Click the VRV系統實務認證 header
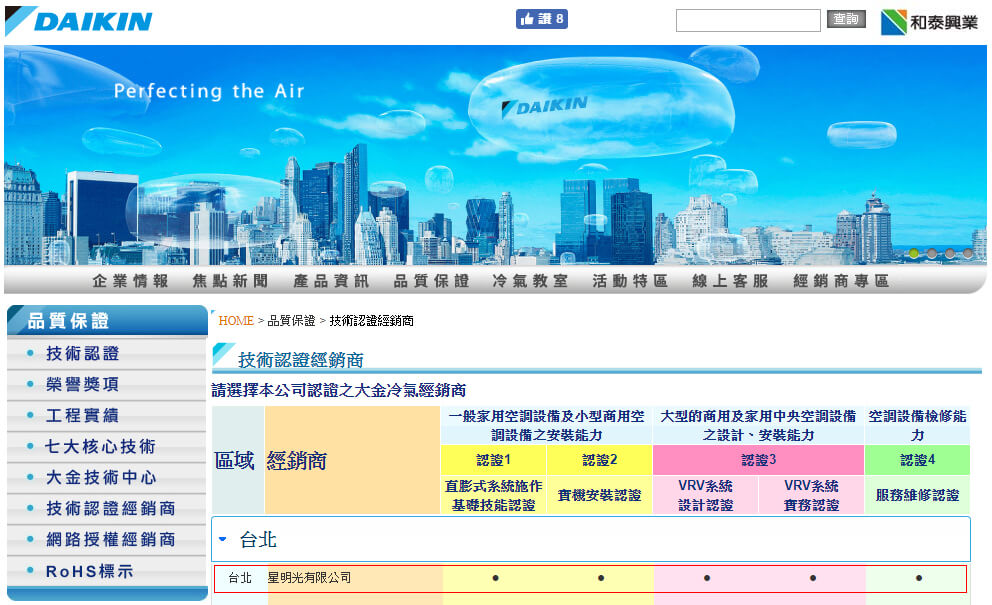Viewport: 992px width, 605px height. click(811, 496)
